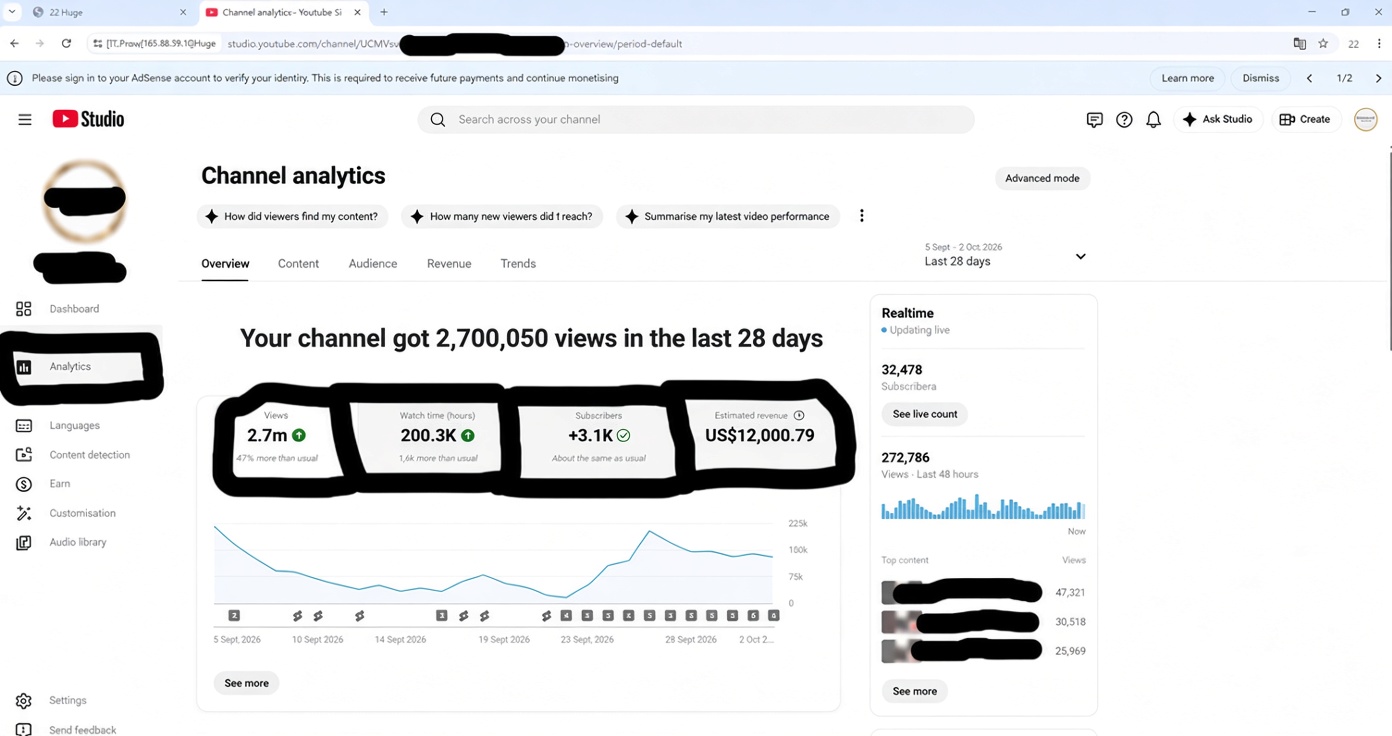Open the comments icon in the Studio header
This screenshot has width=1392, height=736.
(x=1094, y=119)
